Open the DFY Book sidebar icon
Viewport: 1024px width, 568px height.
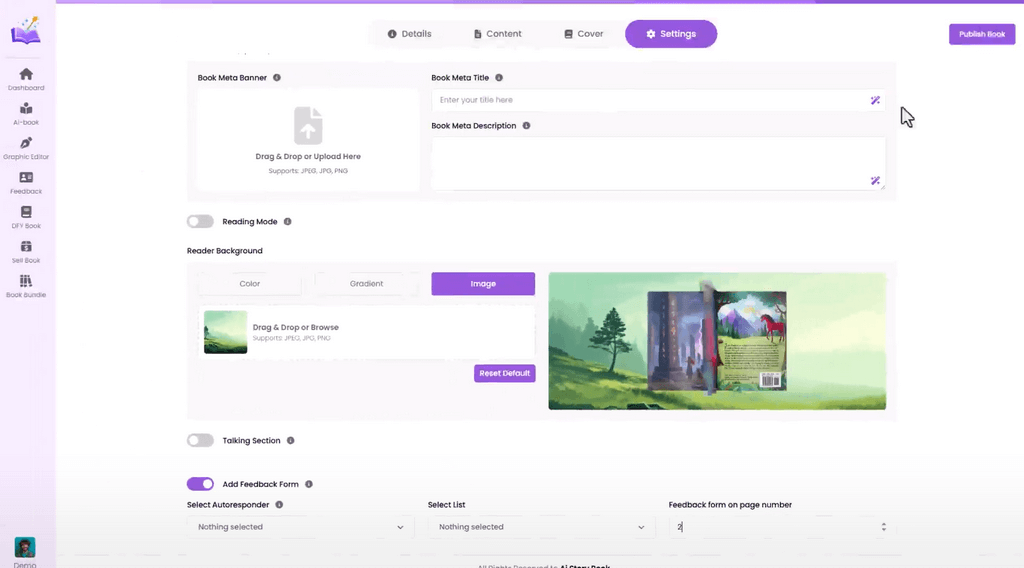coord(26,212)
